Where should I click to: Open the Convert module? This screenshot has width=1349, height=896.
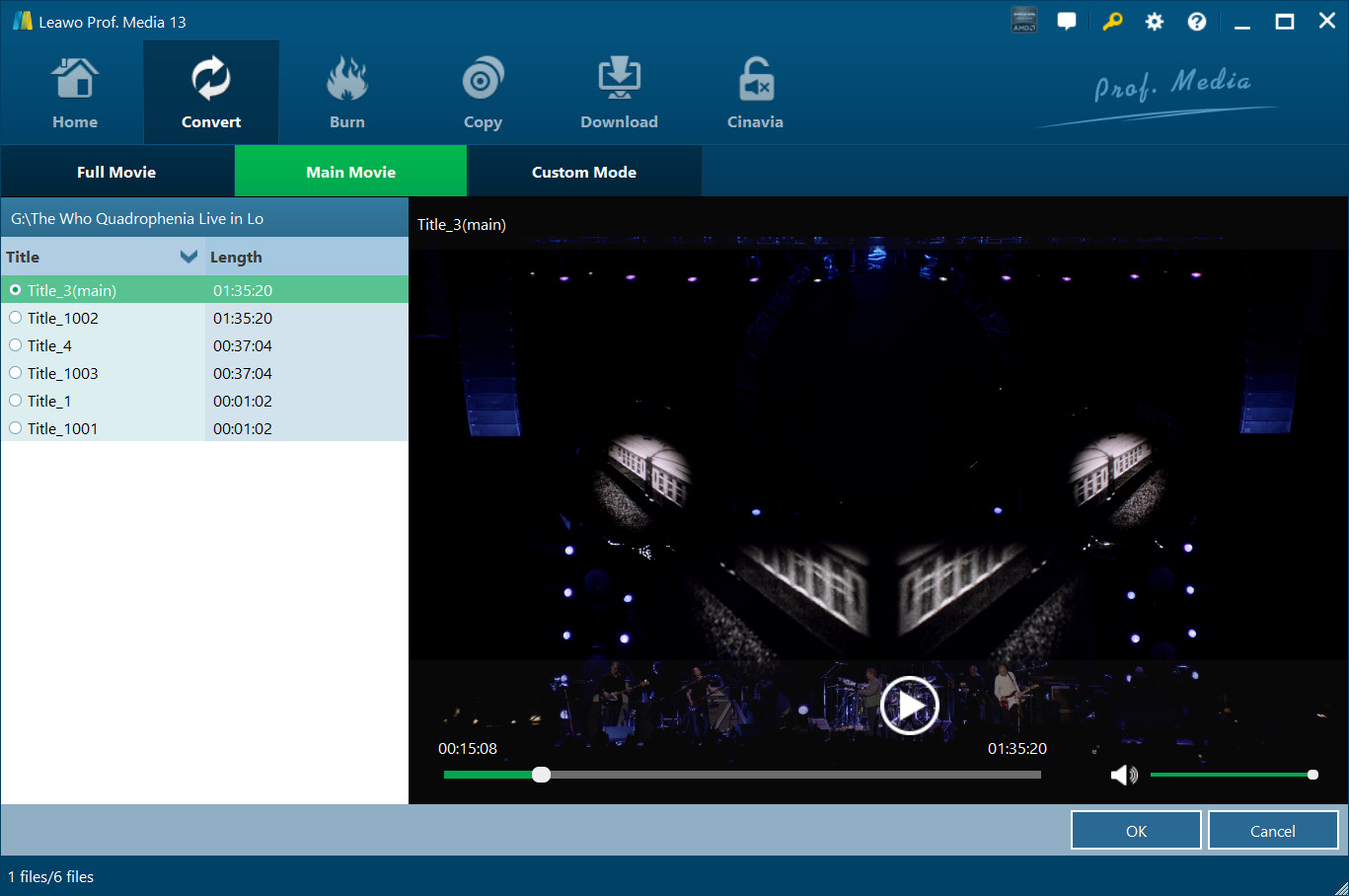[x=211, y=93]
